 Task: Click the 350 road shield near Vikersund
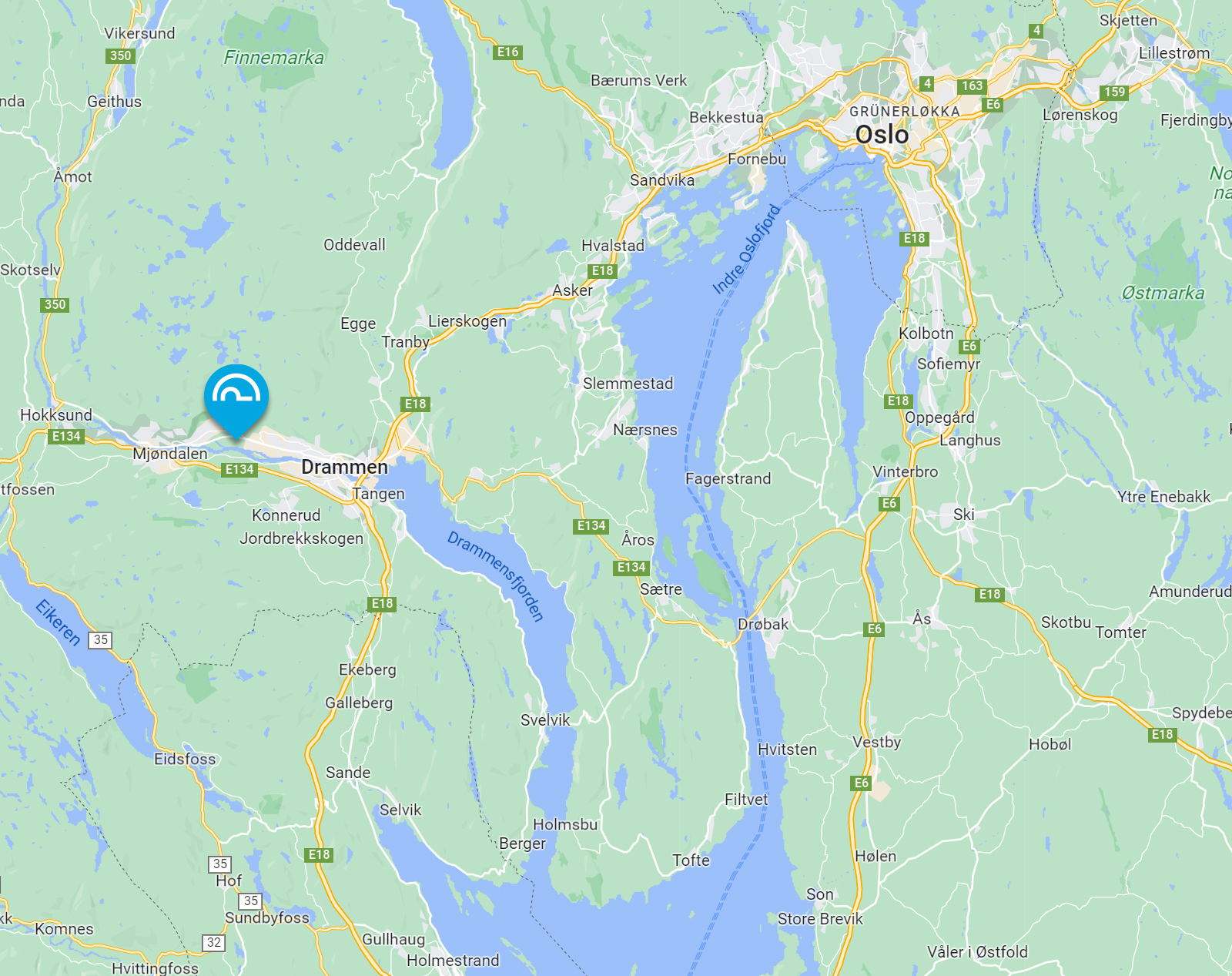(x=120, y=55)
